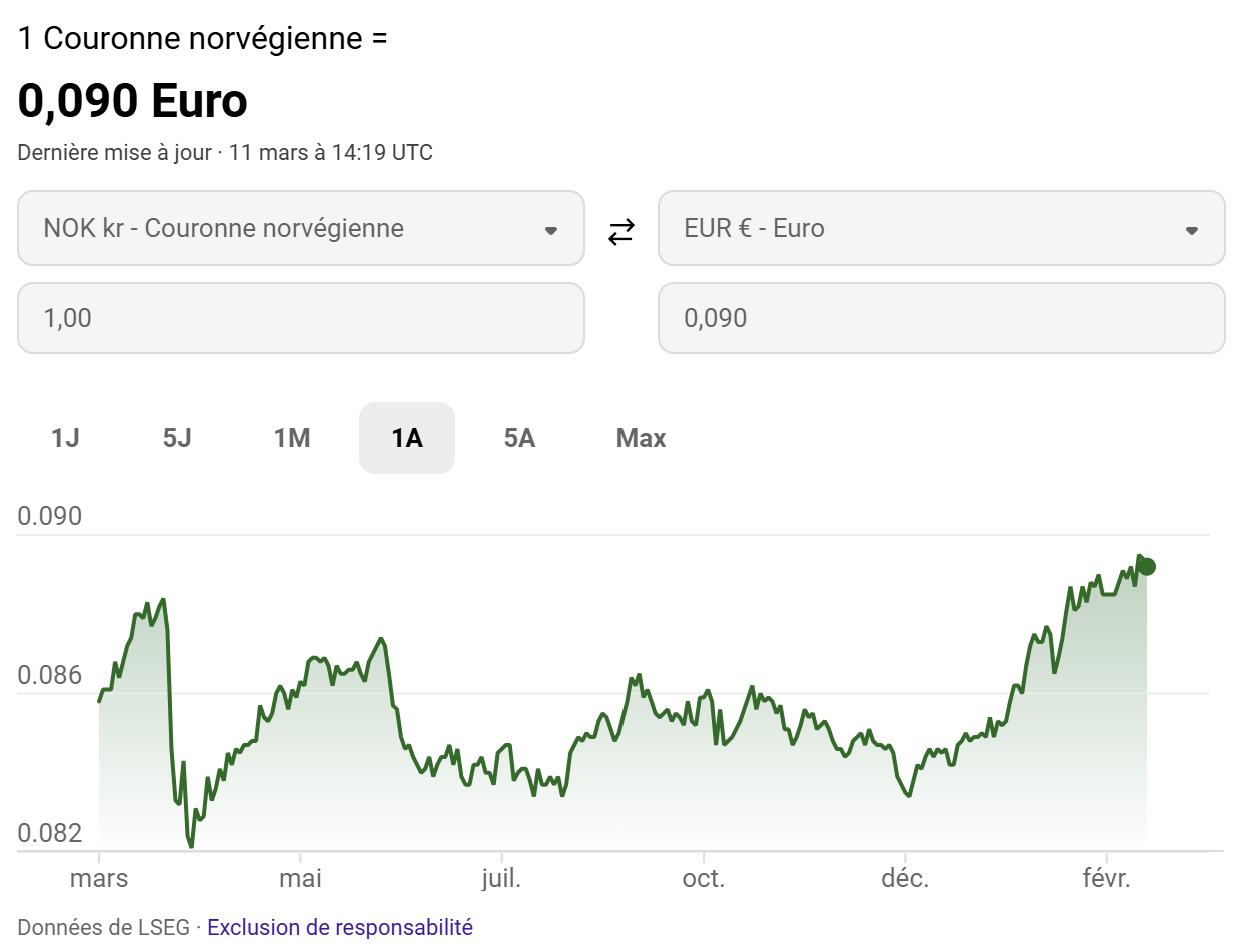The image size is (1242, 952).
Task: Click the déc. axis label
Action: 905,879
